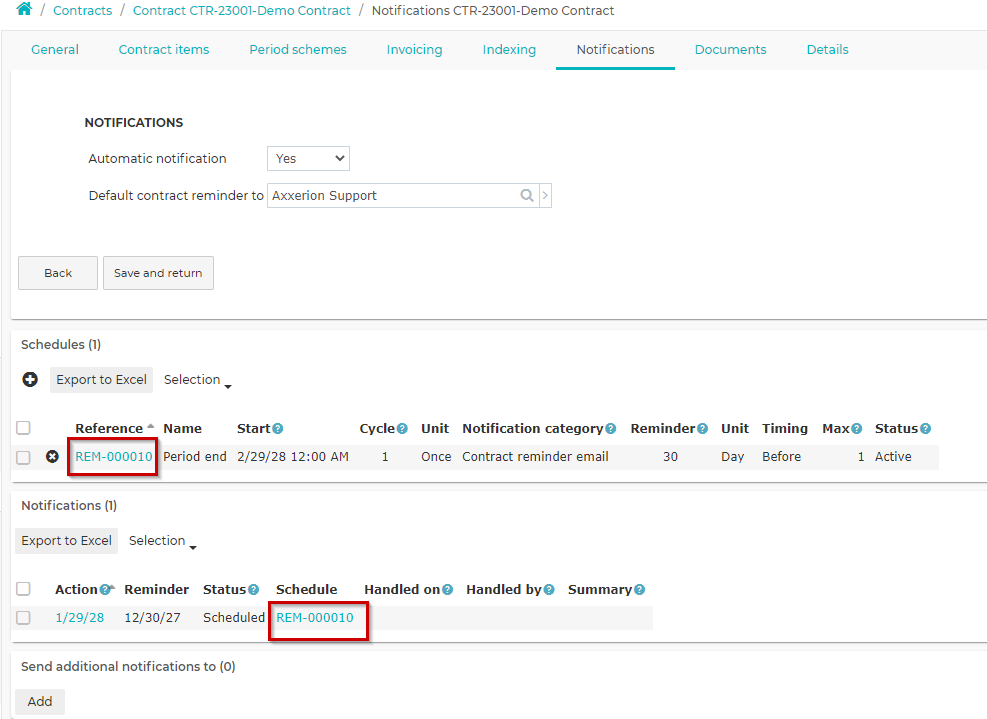Go to the Period schemes tab
This screenshot has height=719, width=987.
(298, 50)
